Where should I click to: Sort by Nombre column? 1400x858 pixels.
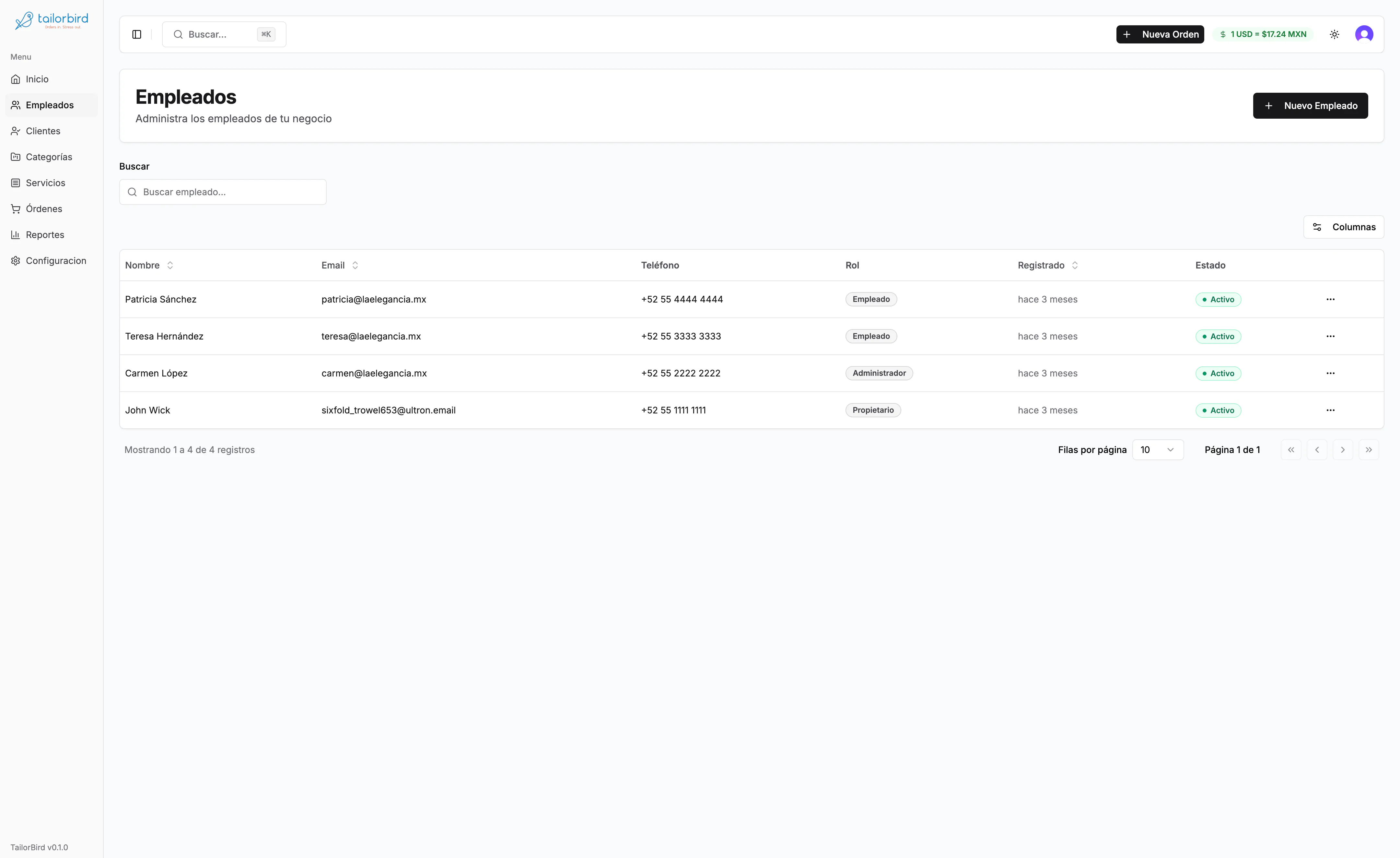[x=149, y=266]
